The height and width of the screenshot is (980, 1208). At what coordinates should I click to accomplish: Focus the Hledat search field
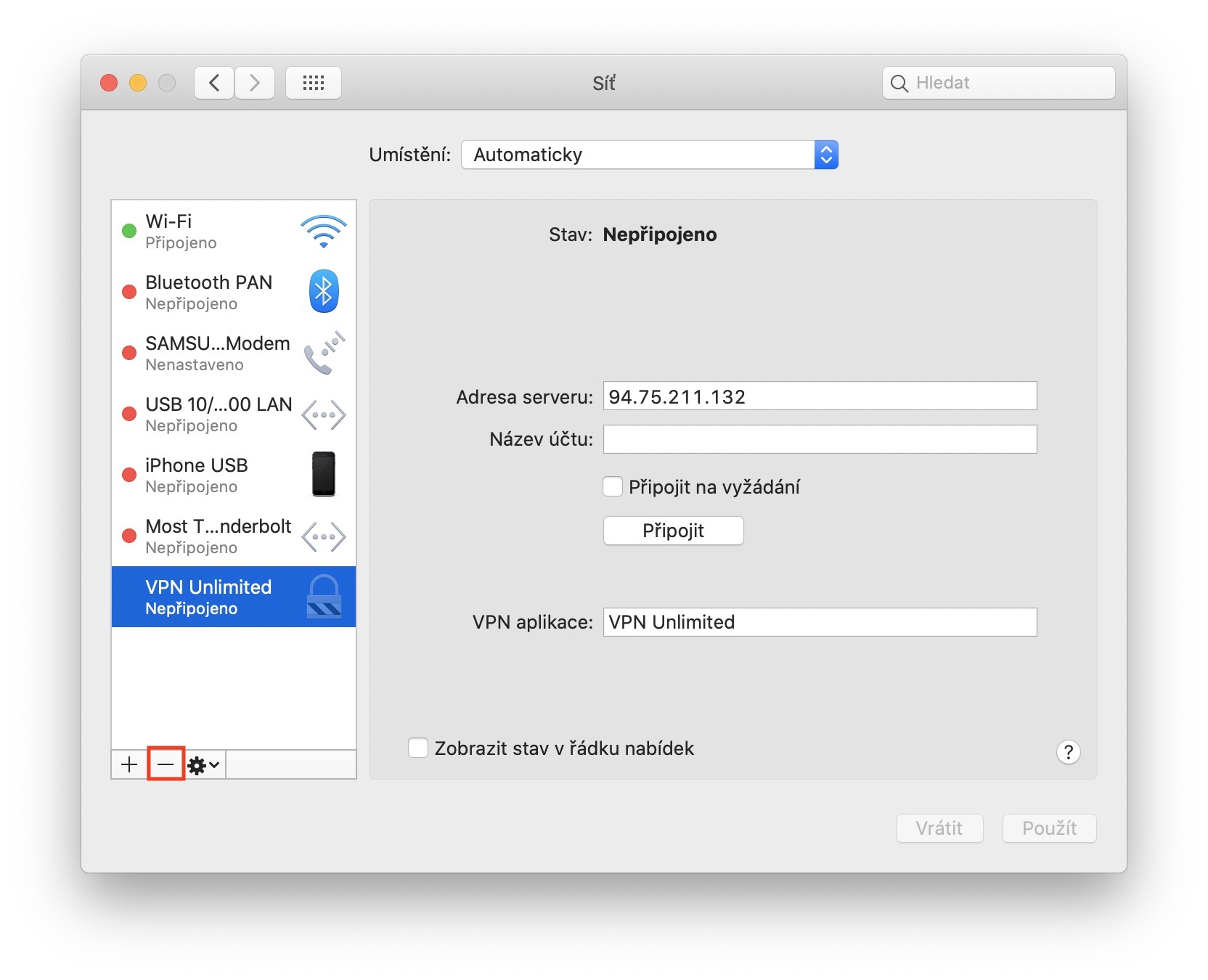coord(999,83)
